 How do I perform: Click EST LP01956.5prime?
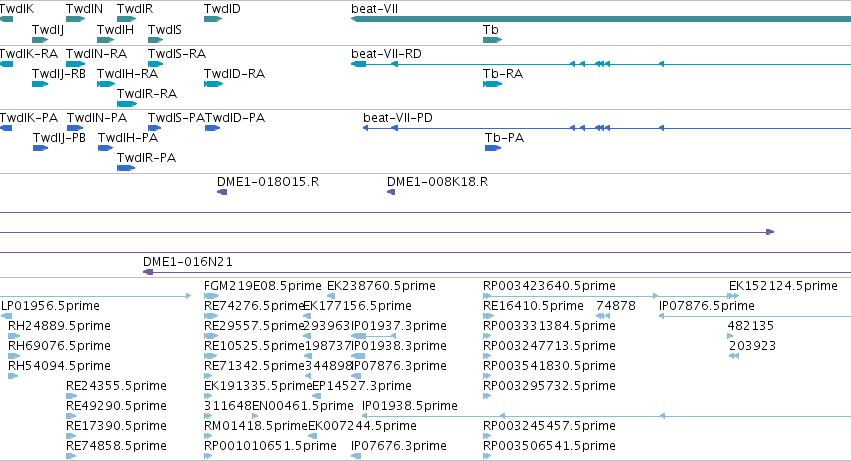(x=50, y=306)
